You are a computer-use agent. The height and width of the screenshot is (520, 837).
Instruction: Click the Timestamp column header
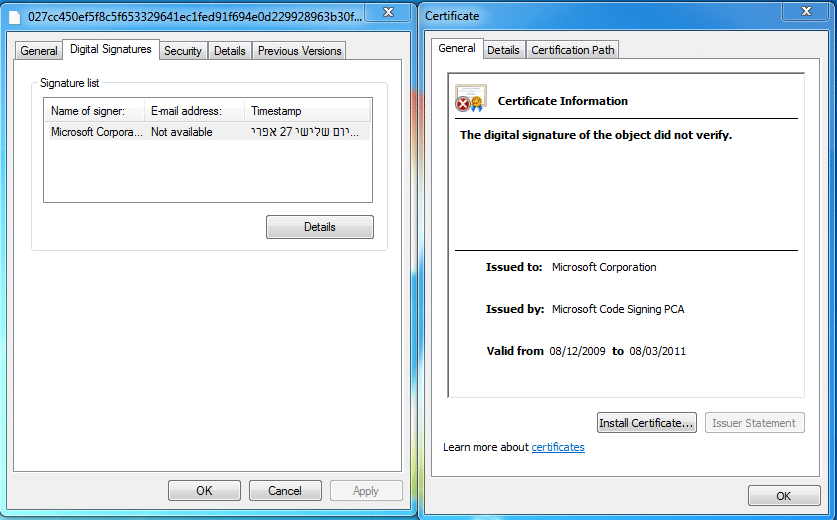click(x=307, y=111)
